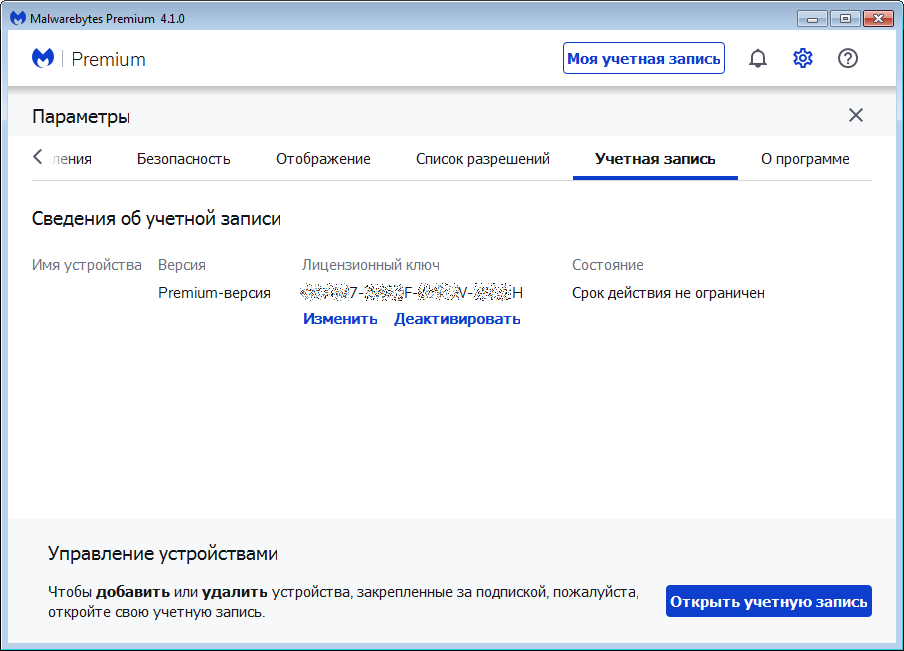Click the settings gear icon
Image resolution: width=904 pixels, height=651 pixels.
[x=803, y=59]
